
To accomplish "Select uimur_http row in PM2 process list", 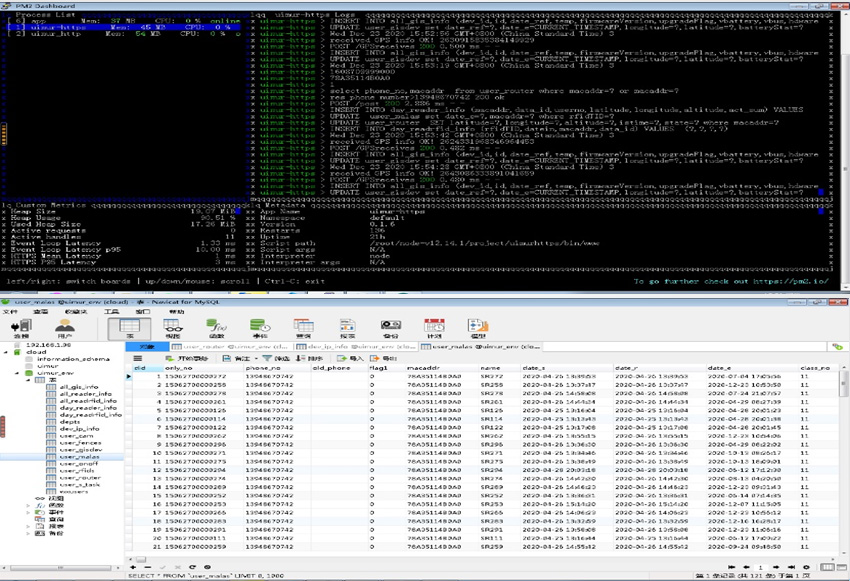I will [125, 34].
